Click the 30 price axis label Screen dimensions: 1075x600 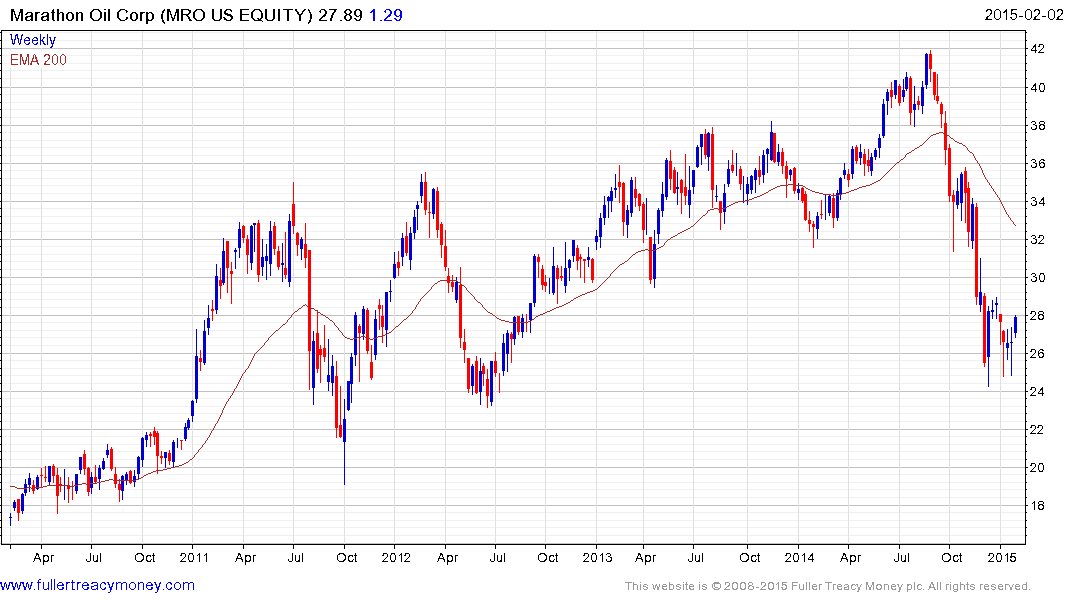point(1037,278)
